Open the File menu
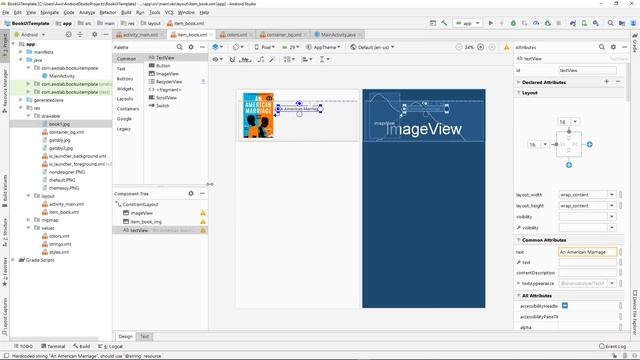Screen dimensions: 640x360 [x=6, y=13]
